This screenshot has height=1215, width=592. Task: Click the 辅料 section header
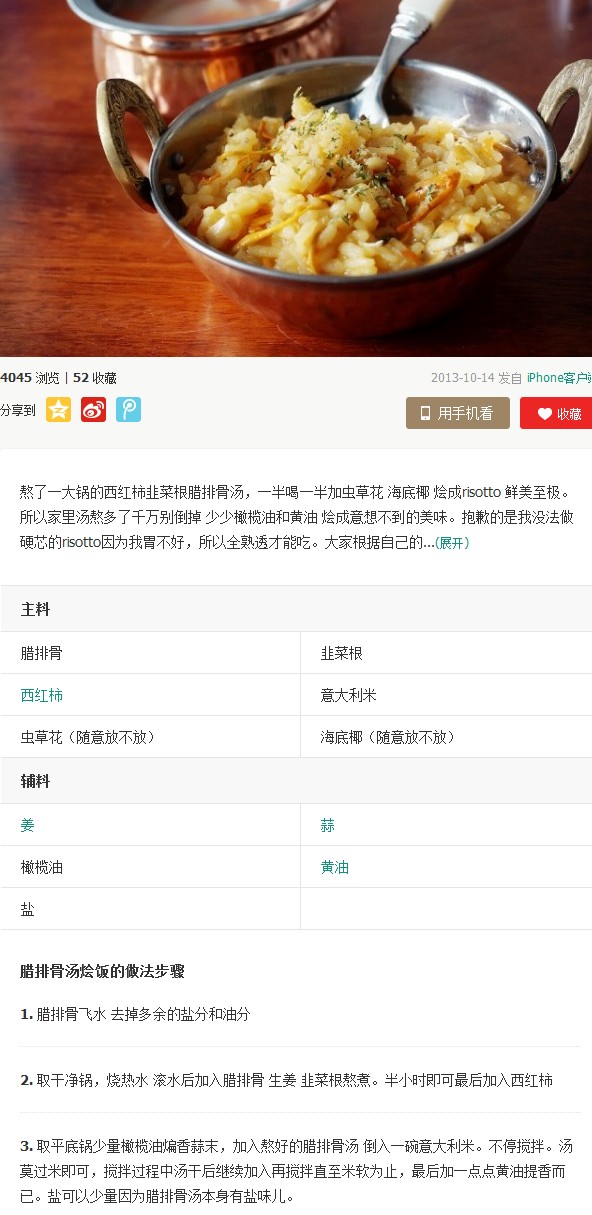[x=296, y=781]
